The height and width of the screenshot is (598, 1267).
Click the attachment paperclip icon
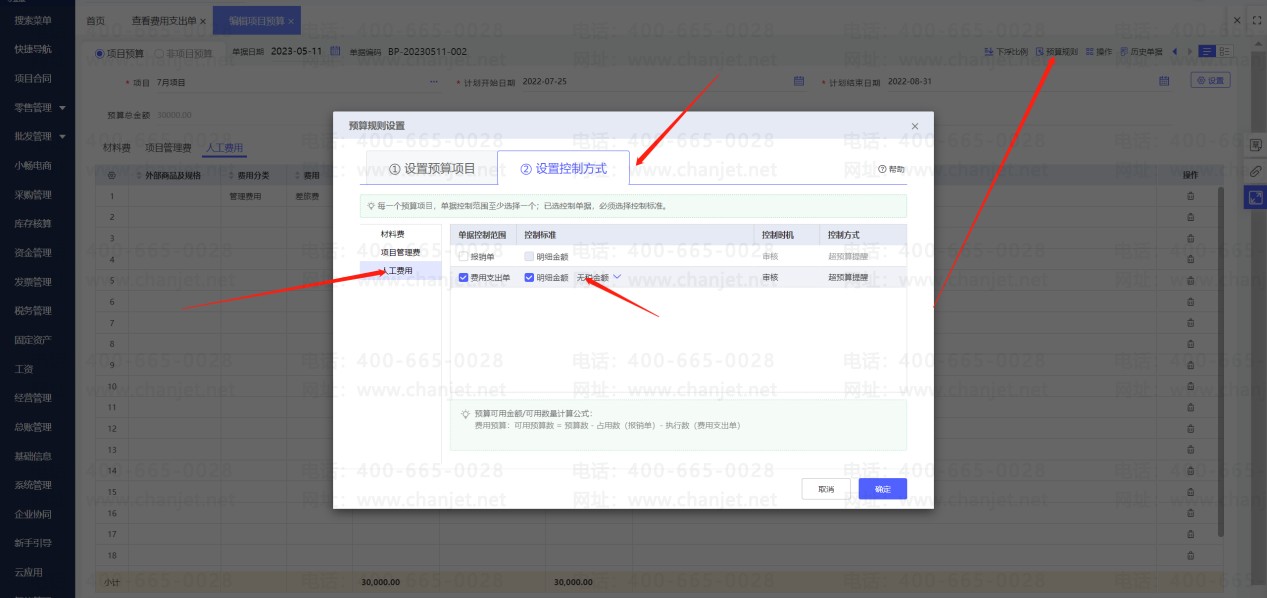point(1256,172)
